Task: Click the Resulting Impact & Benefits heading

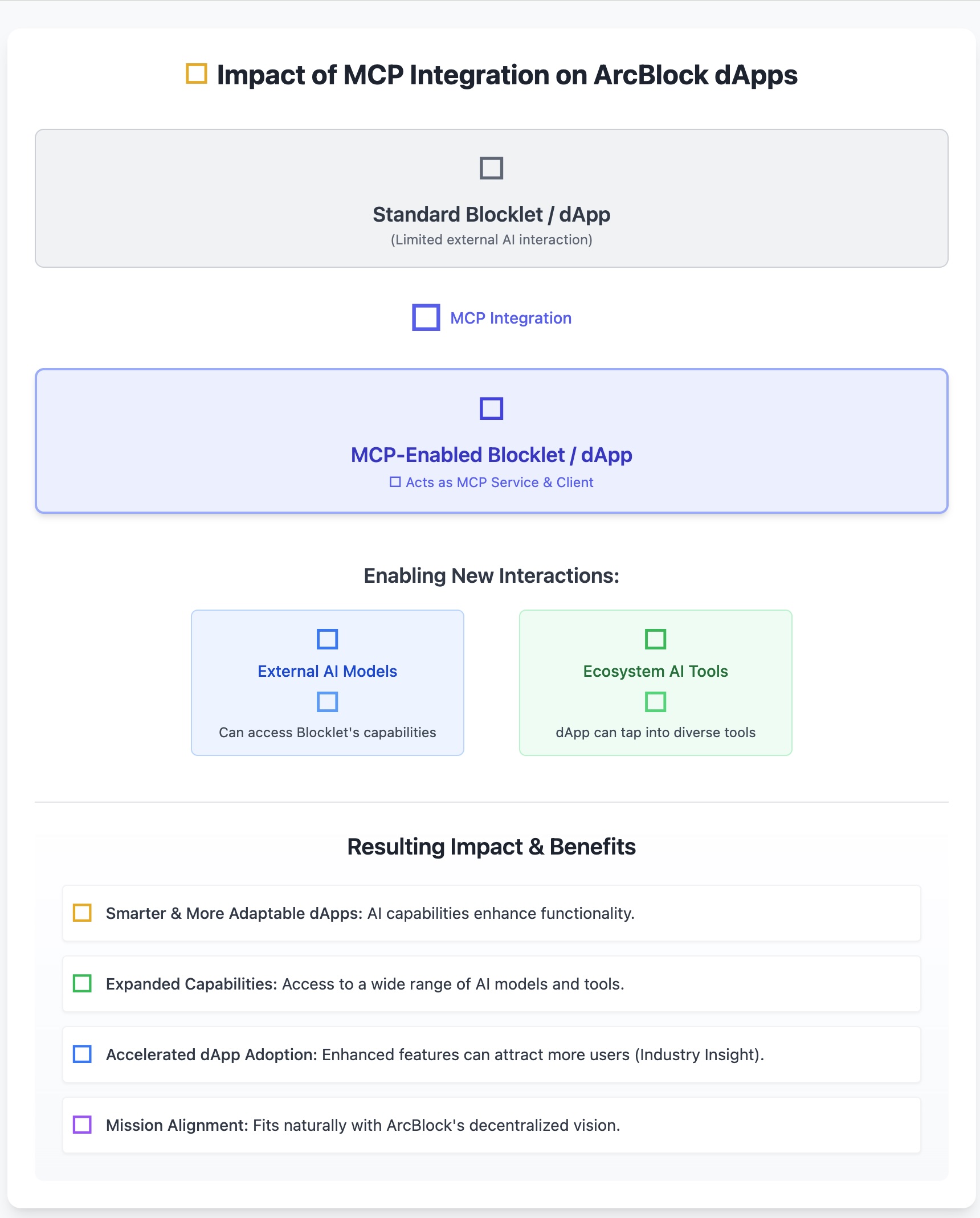Action: pyautogui.click(x=491, y=847)
